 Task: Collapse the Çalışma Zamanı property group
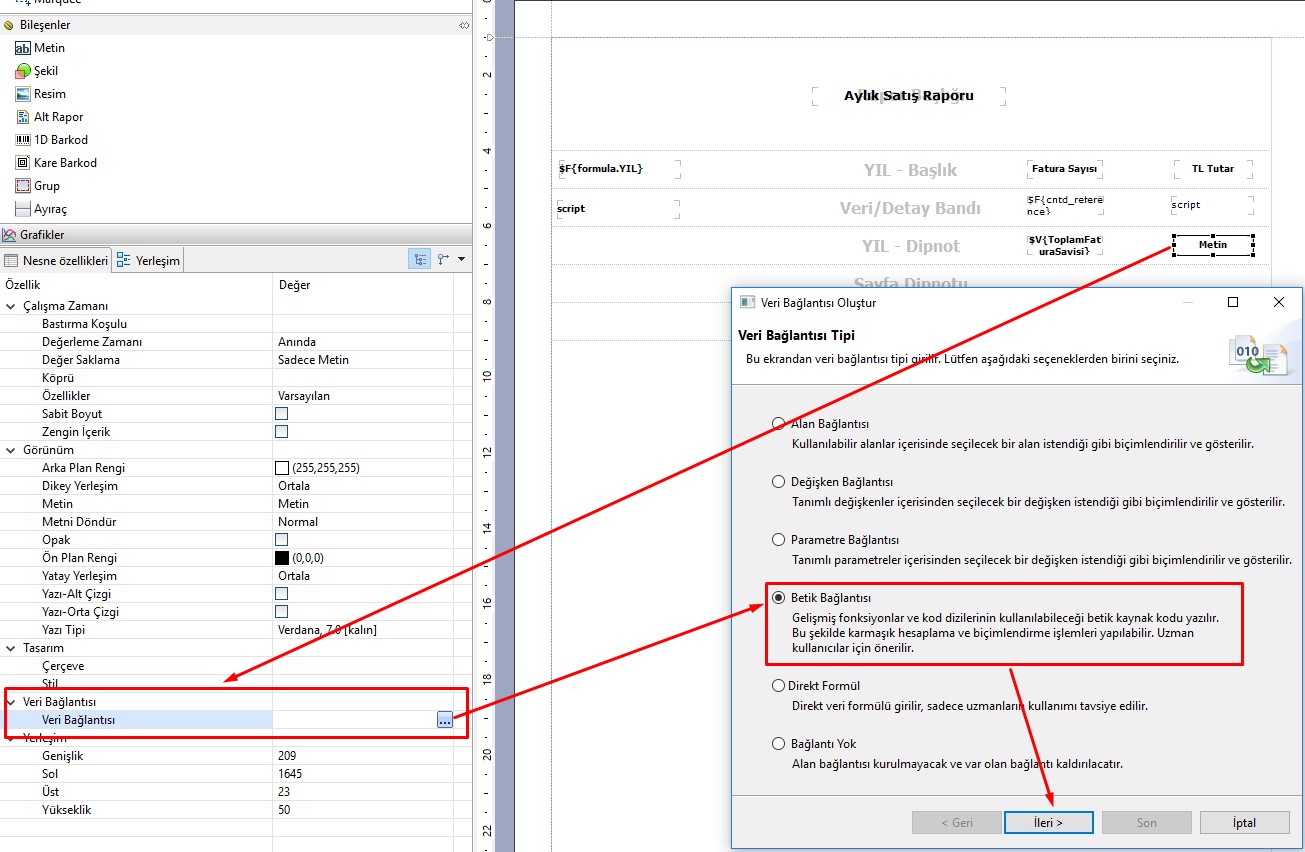[x=11, y=306]
